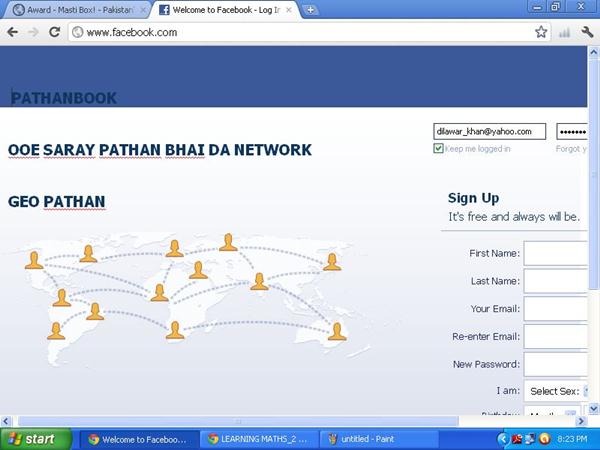Click the Forgot your password link

click(x=572, y=149)
